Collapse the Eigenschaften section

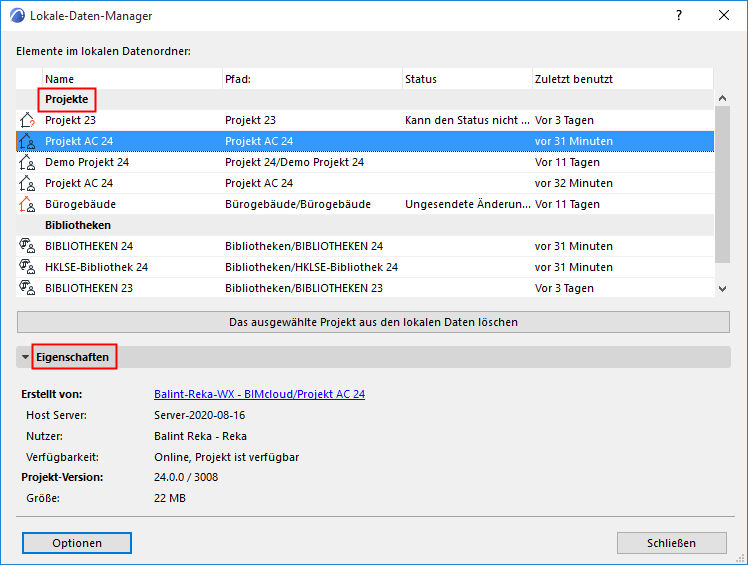coord(26,357)
